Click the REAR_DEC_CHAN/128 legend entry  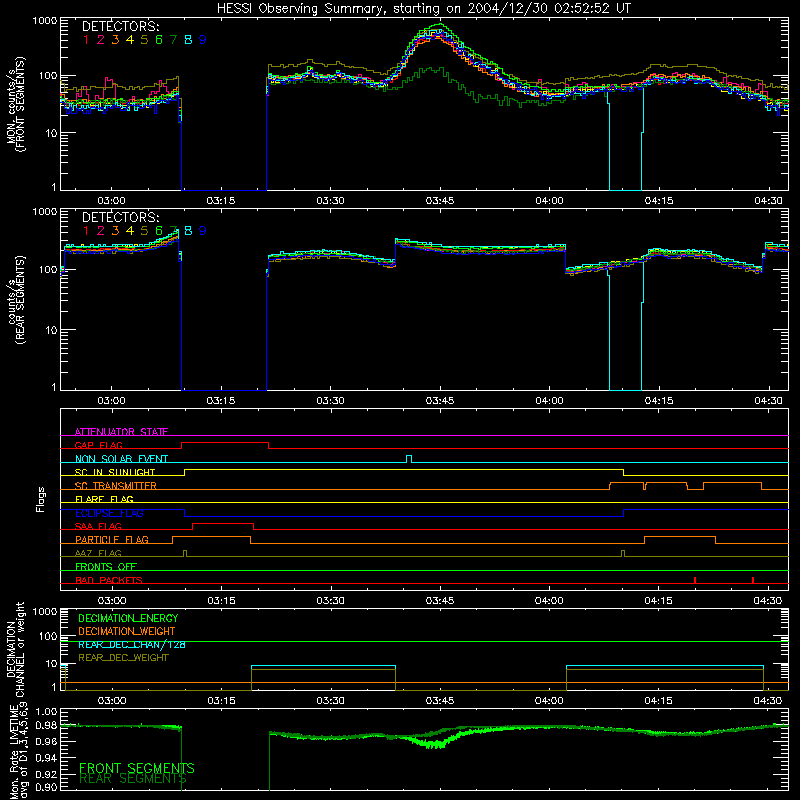click(x=132, y=644)
